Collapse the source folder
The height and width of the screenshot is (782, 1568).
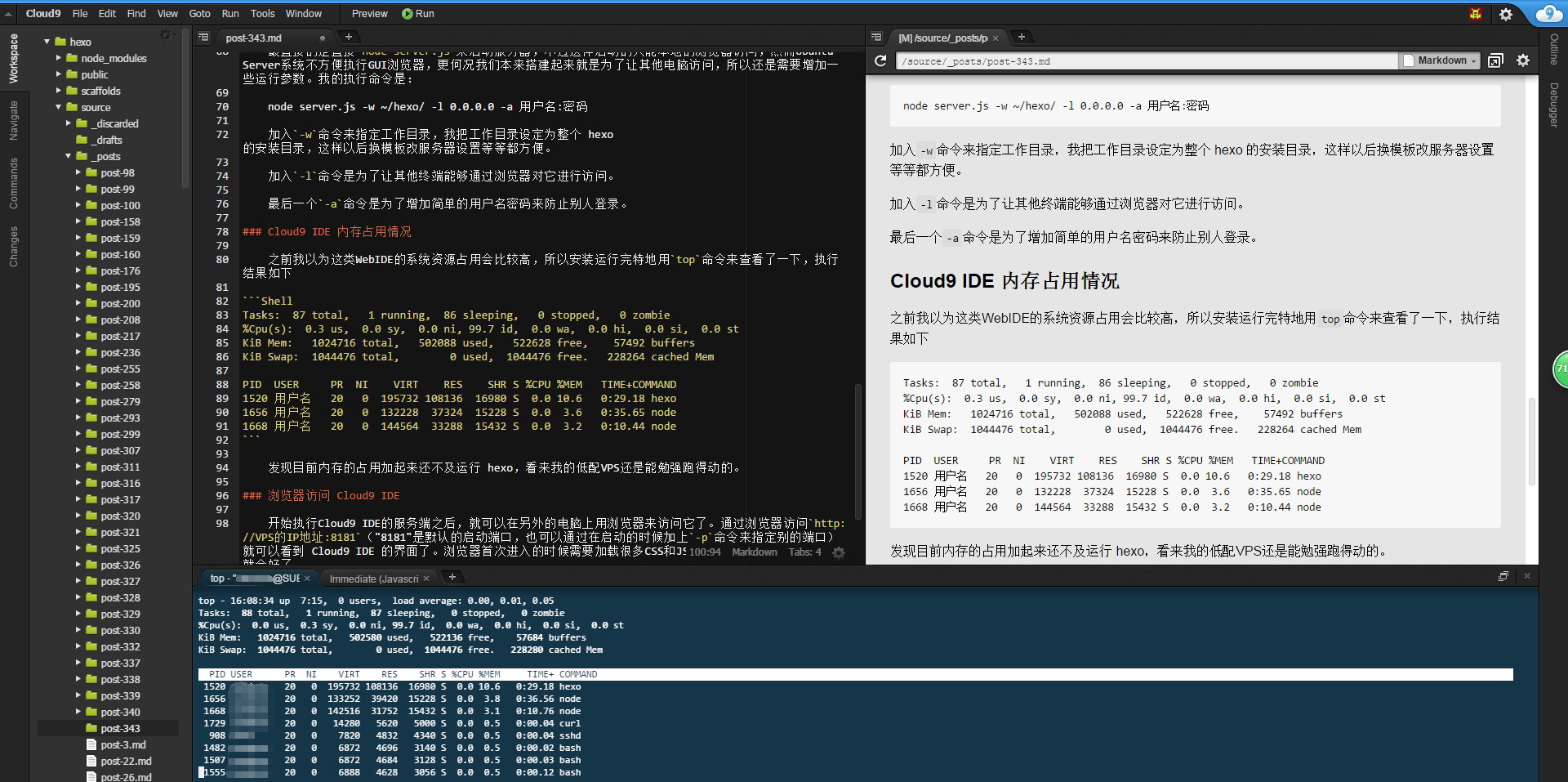click(x=58, y=107)
